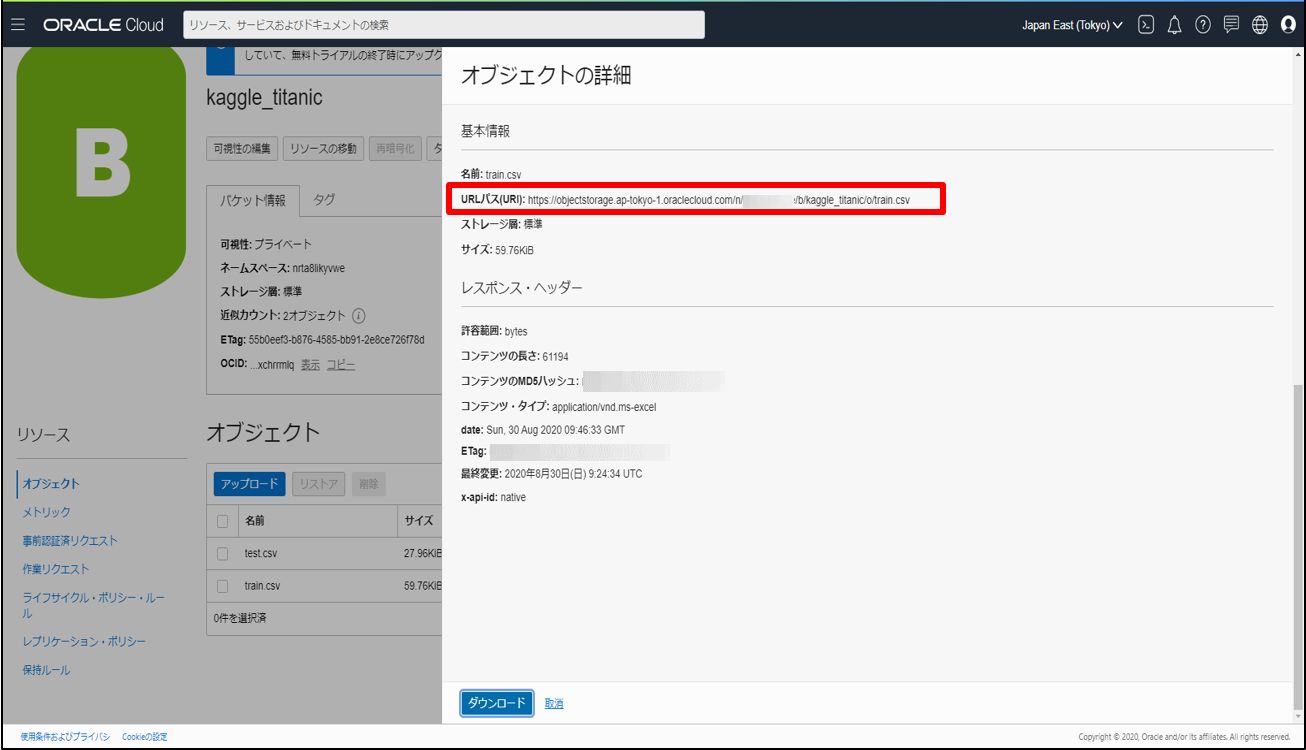Focus the resource search field

(444, 25)
